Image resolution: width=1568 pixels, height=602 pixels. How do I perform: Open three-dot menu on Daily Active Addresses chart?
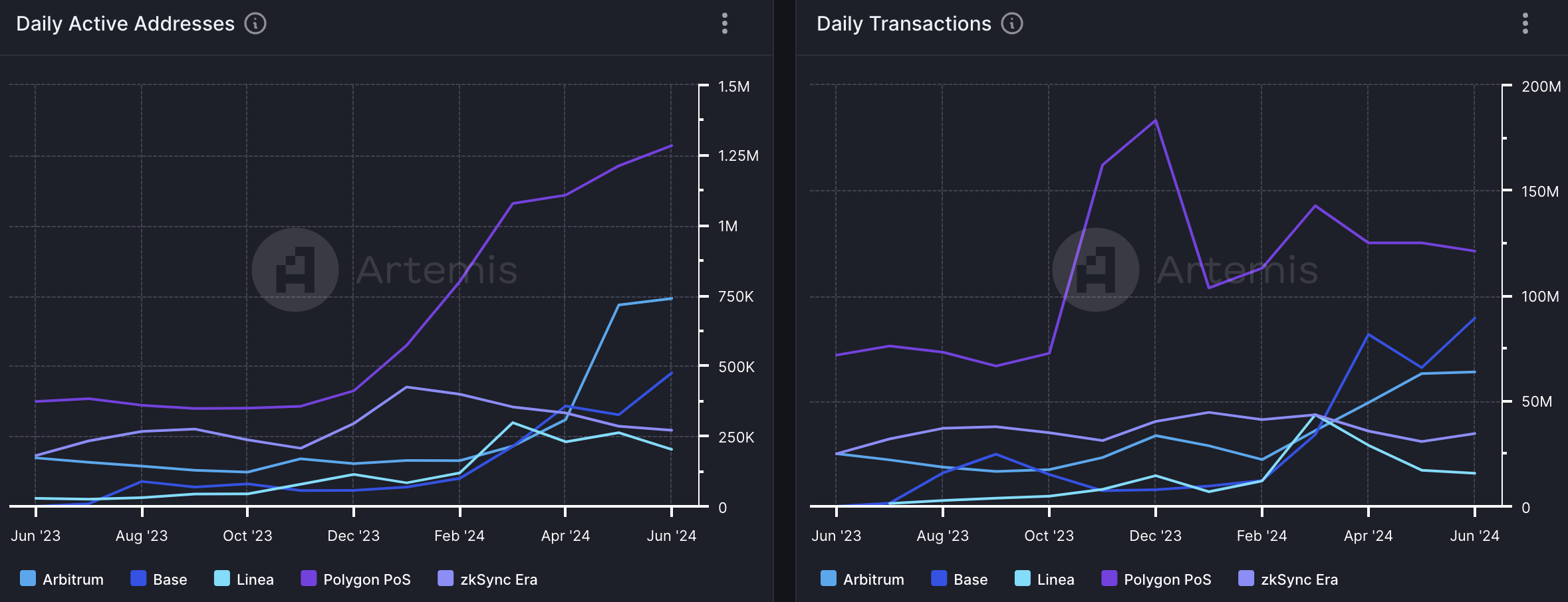725,23
